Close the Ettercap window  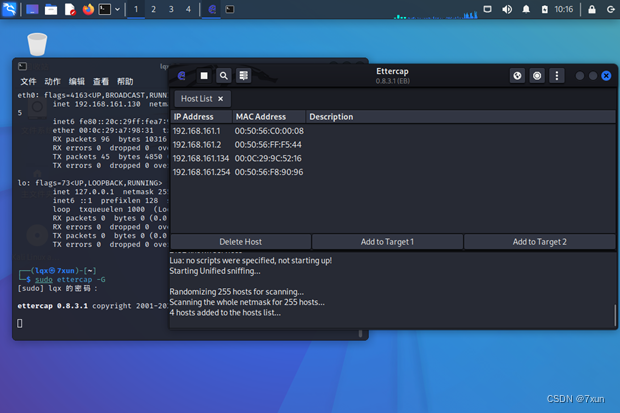coord(606,76)
